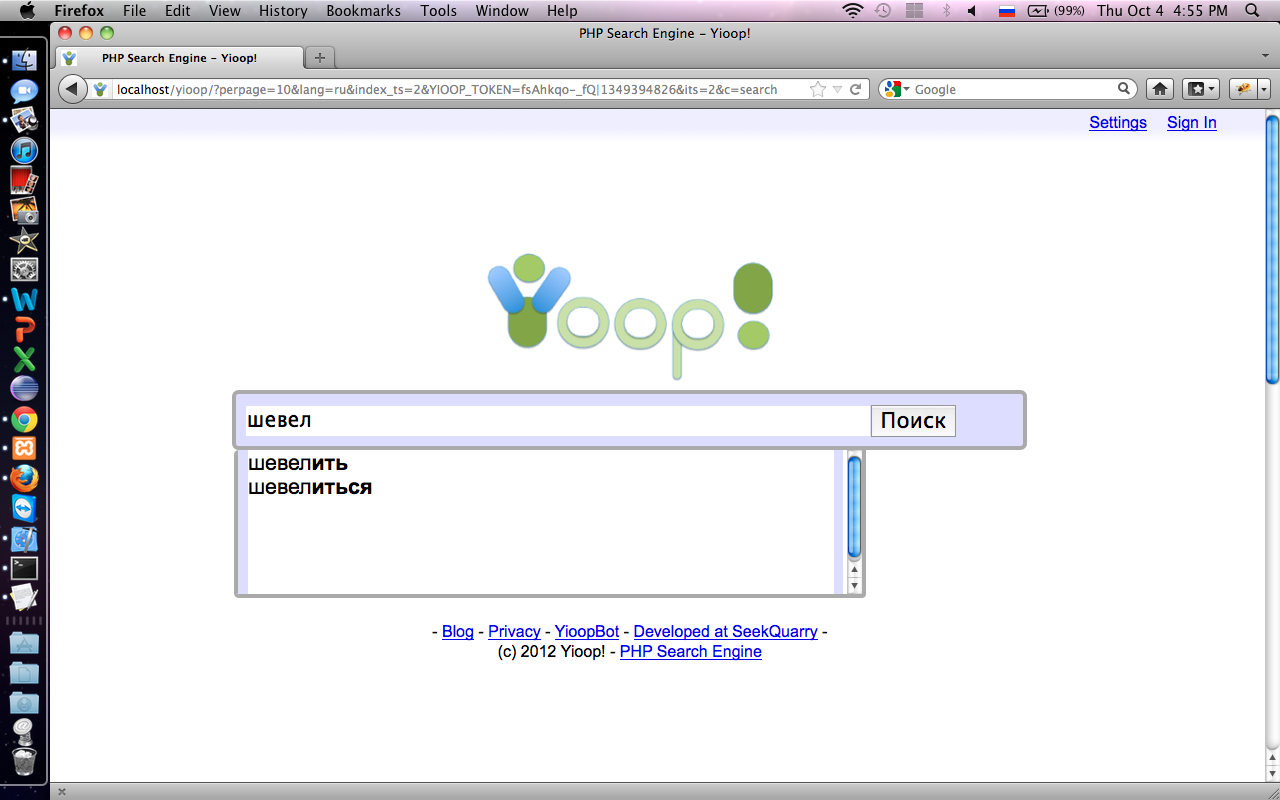Open the Apple menu
This screenshot has width=1280, height=800.
coord(27,11)
